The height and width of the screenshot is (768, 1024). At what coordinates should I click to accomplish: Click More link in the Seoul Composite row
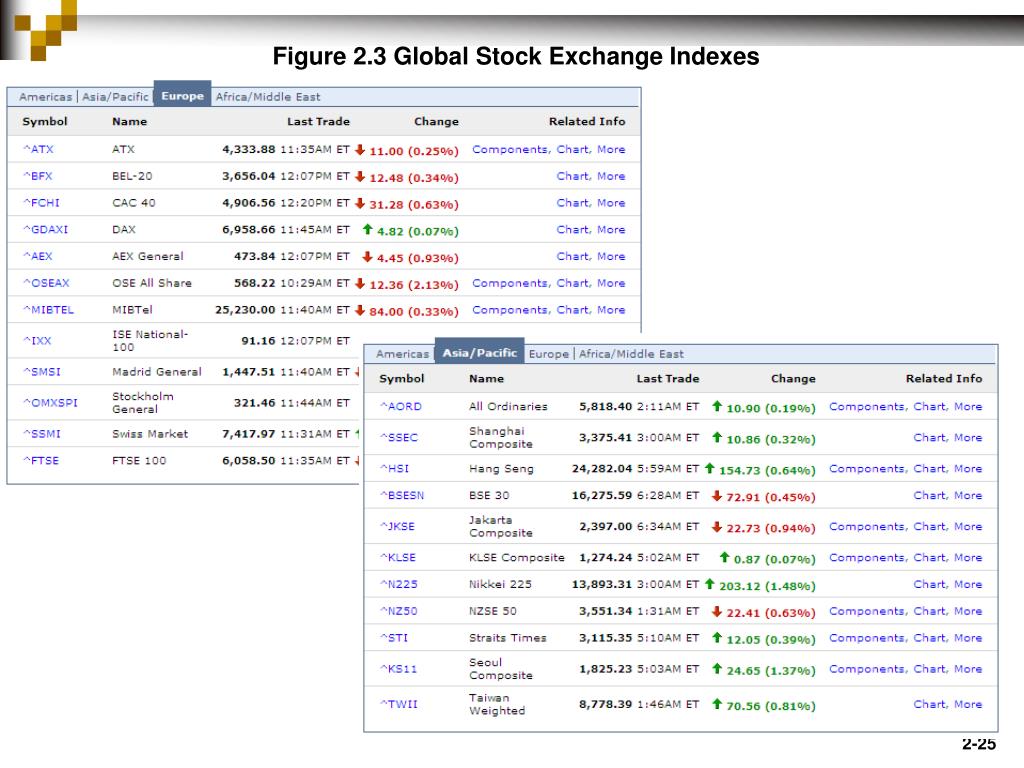point(968,669)
